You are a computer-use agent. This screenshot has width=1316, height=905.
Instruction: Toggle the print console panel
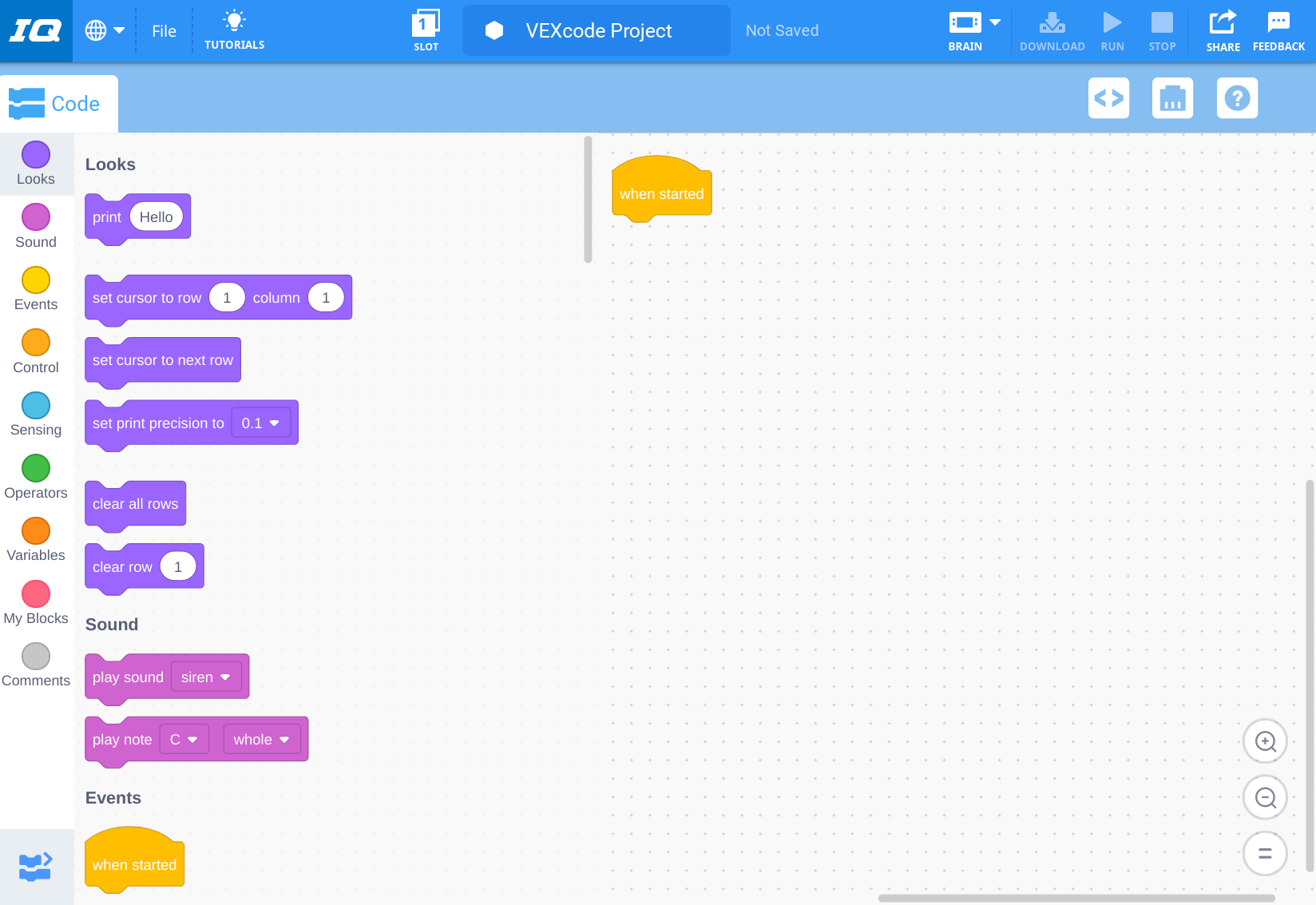(1172, 97)
